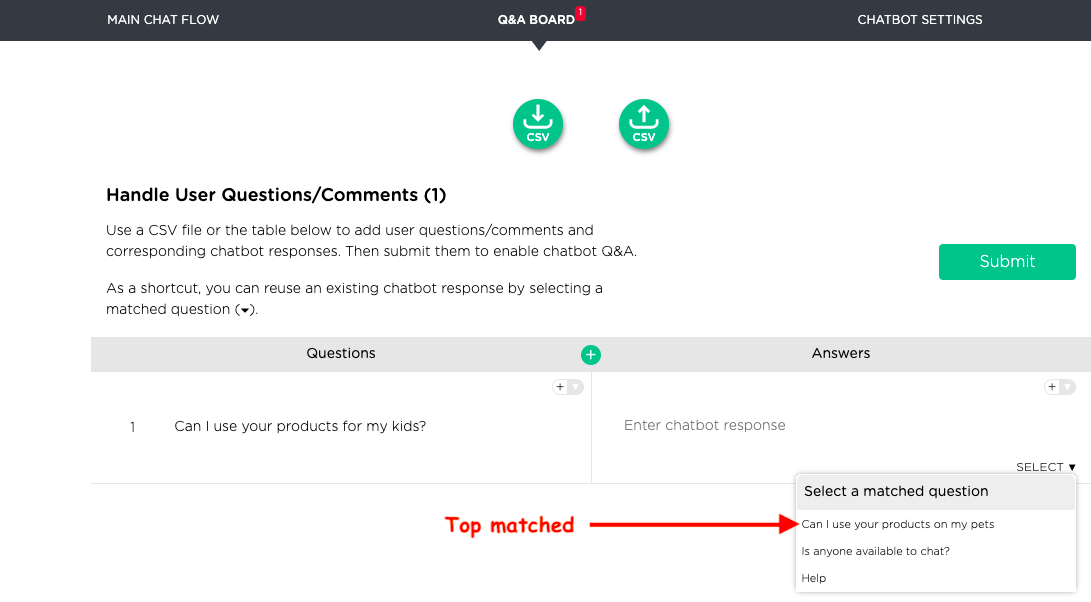This screenshot has height=602, width=1091.
Task: Select the 'Answers' column header
Action: (x=841, y=354)
